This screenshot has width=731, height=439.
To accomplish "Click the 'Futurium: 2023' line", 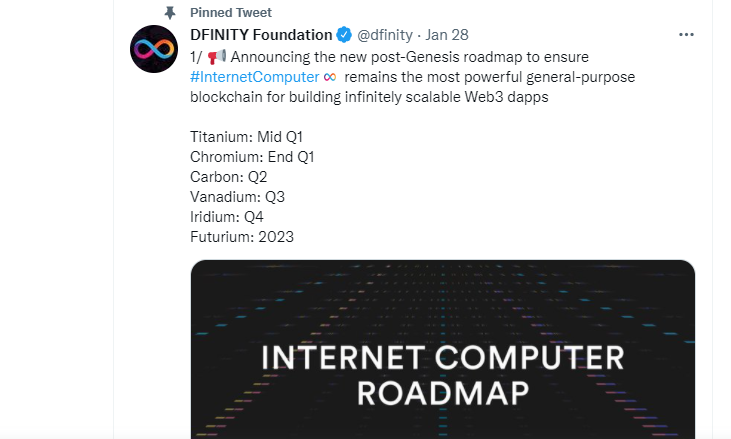I will 242,237.
